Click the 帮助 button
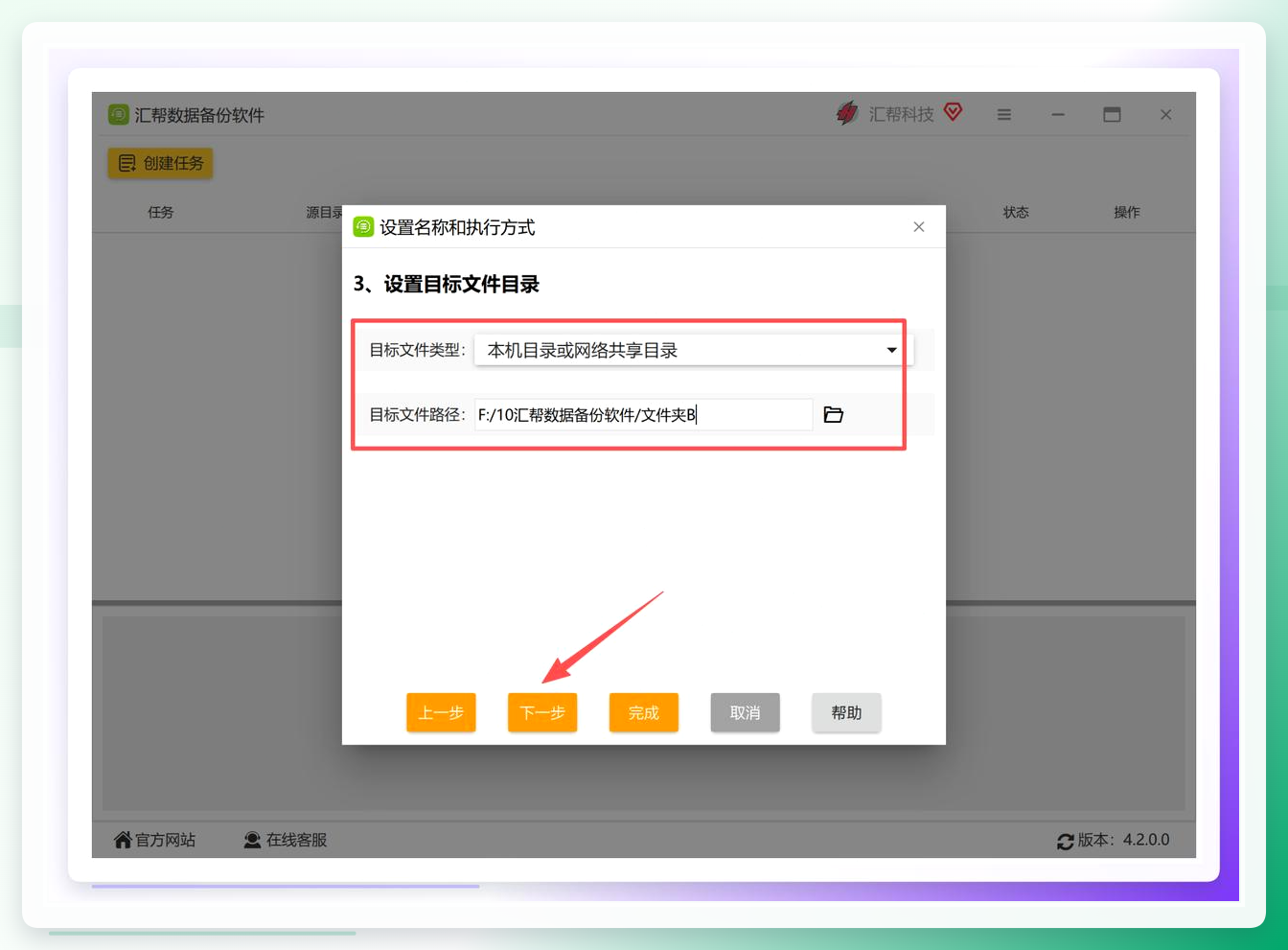The height and width of the screenshot is (950, 1288). [x=846, y=712]
